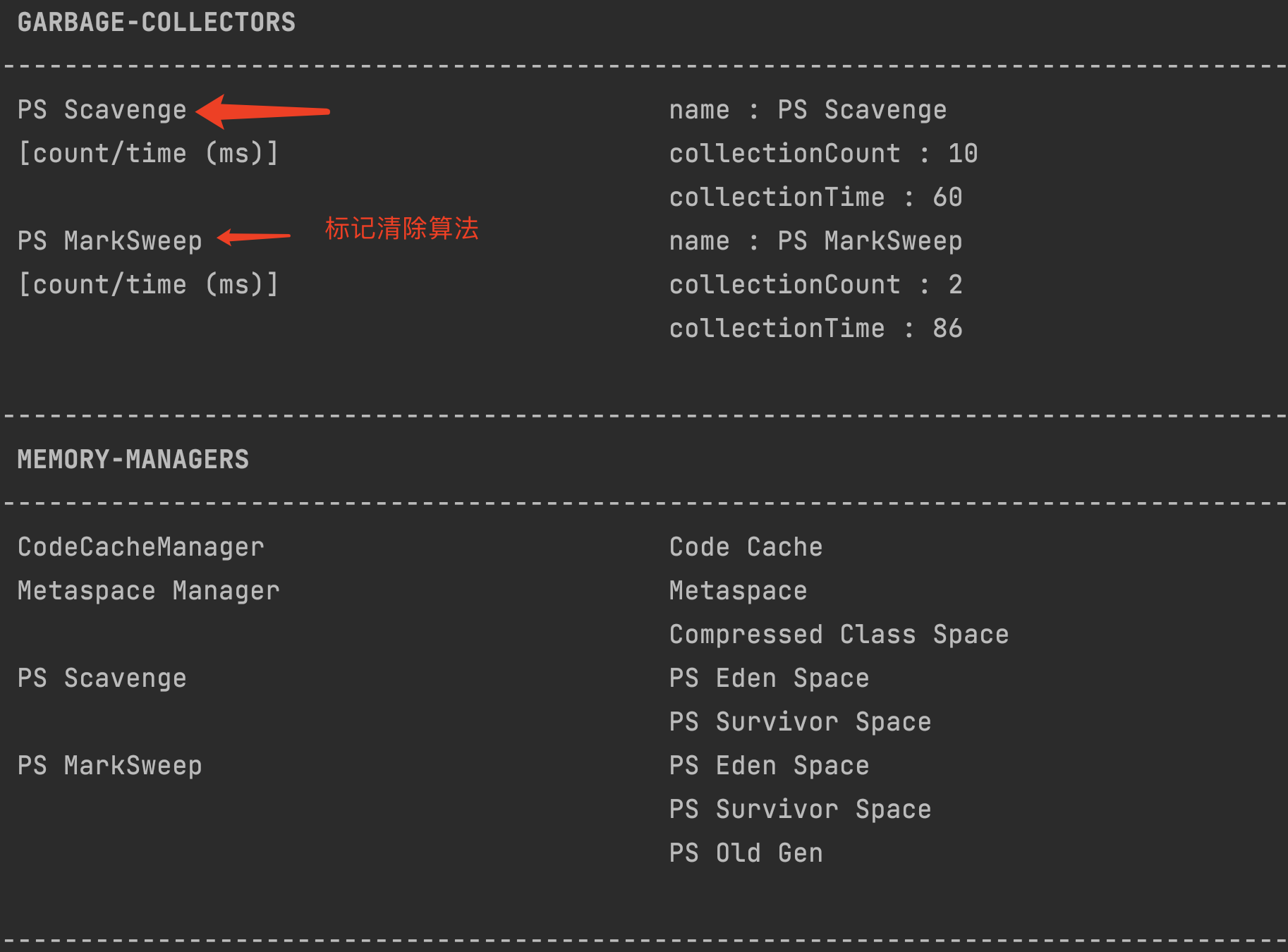Viewport: 1288px width, 952px height.
Task: Select PS MarkSweep under GARBAGE-COLLECTORS
Action: click(x=110, y=242)
